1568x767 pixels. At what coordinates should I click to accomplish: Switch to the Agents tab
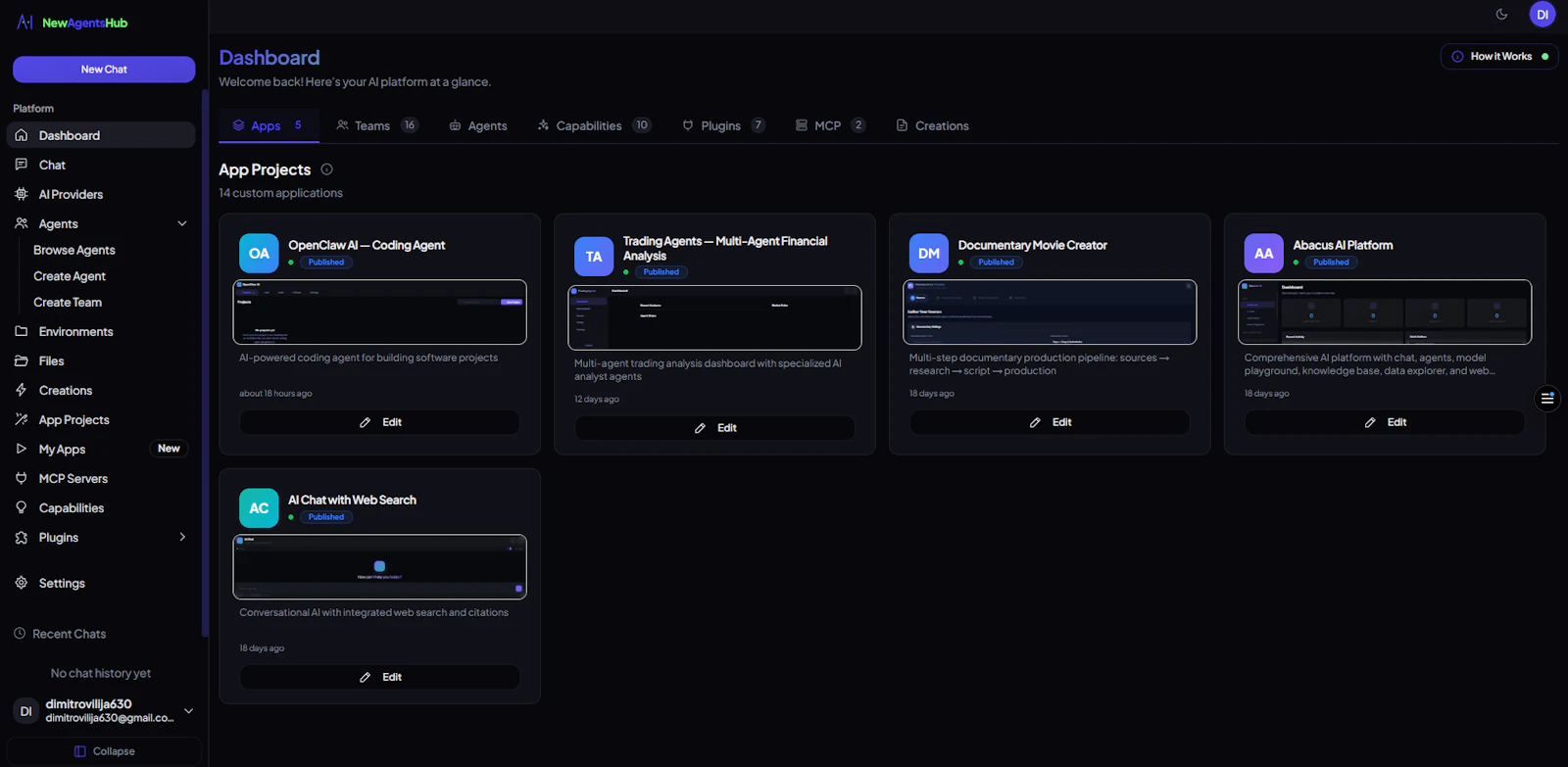(478, 125)
